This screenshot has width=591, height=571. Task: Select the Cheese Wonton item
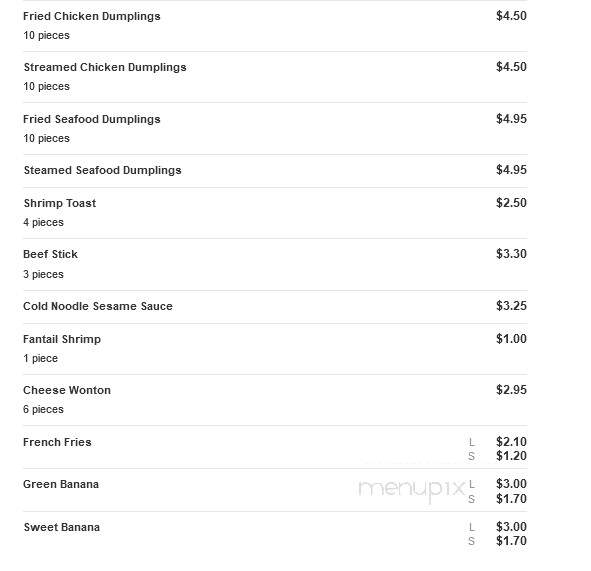(x=67, y=390)
